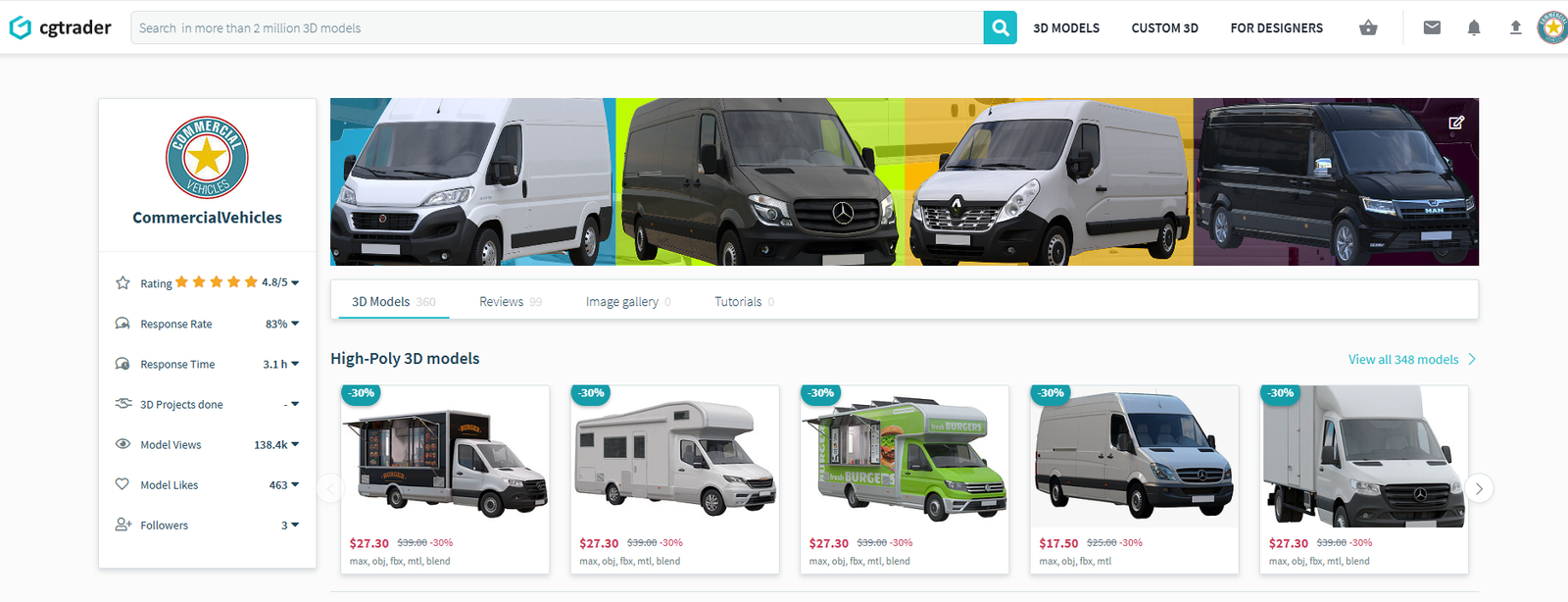Image resolution: width=1568 pixels, height=602 pixels.
Task: Click in the 3D models search field
Action: coord(557,27)
